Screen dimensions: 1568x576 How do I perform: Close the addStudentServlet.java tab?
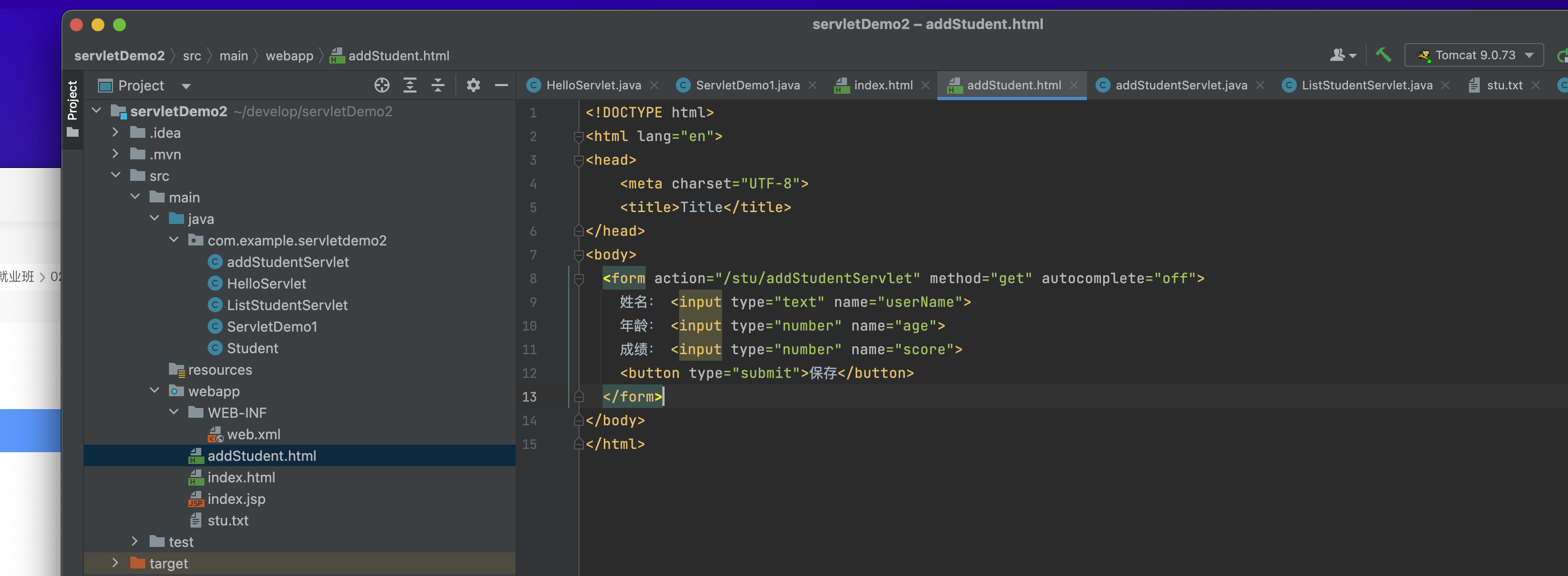(x=1261, y=85)
